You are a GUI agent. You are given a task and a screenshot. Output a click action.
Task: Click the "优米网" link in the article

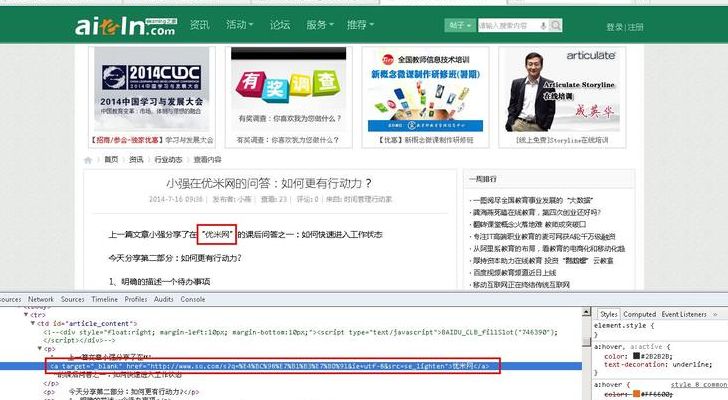(x=217, y=235)
